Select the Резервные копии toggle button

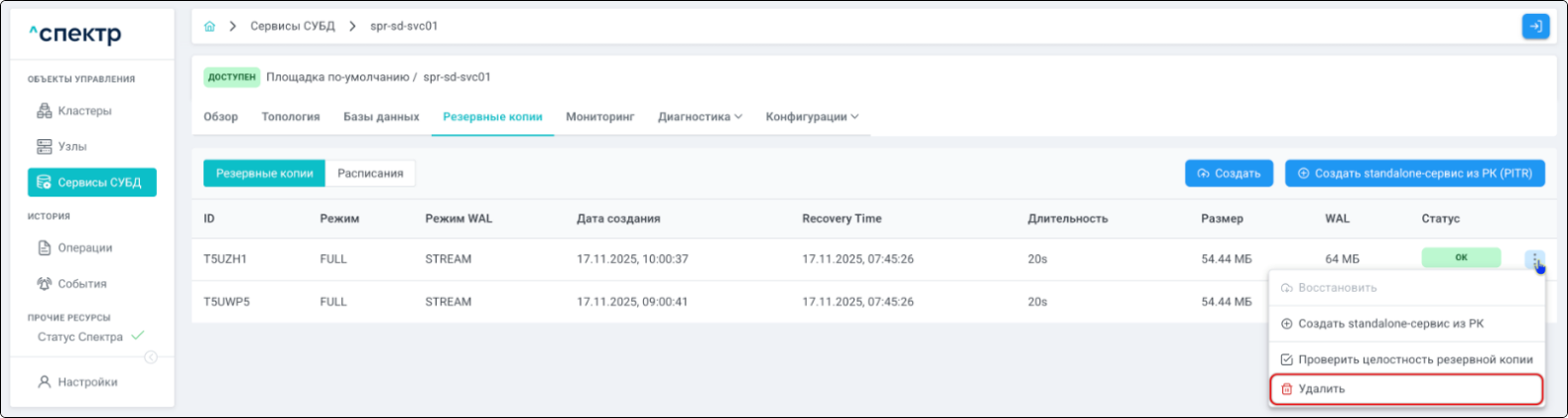click(x=264, y=174)
